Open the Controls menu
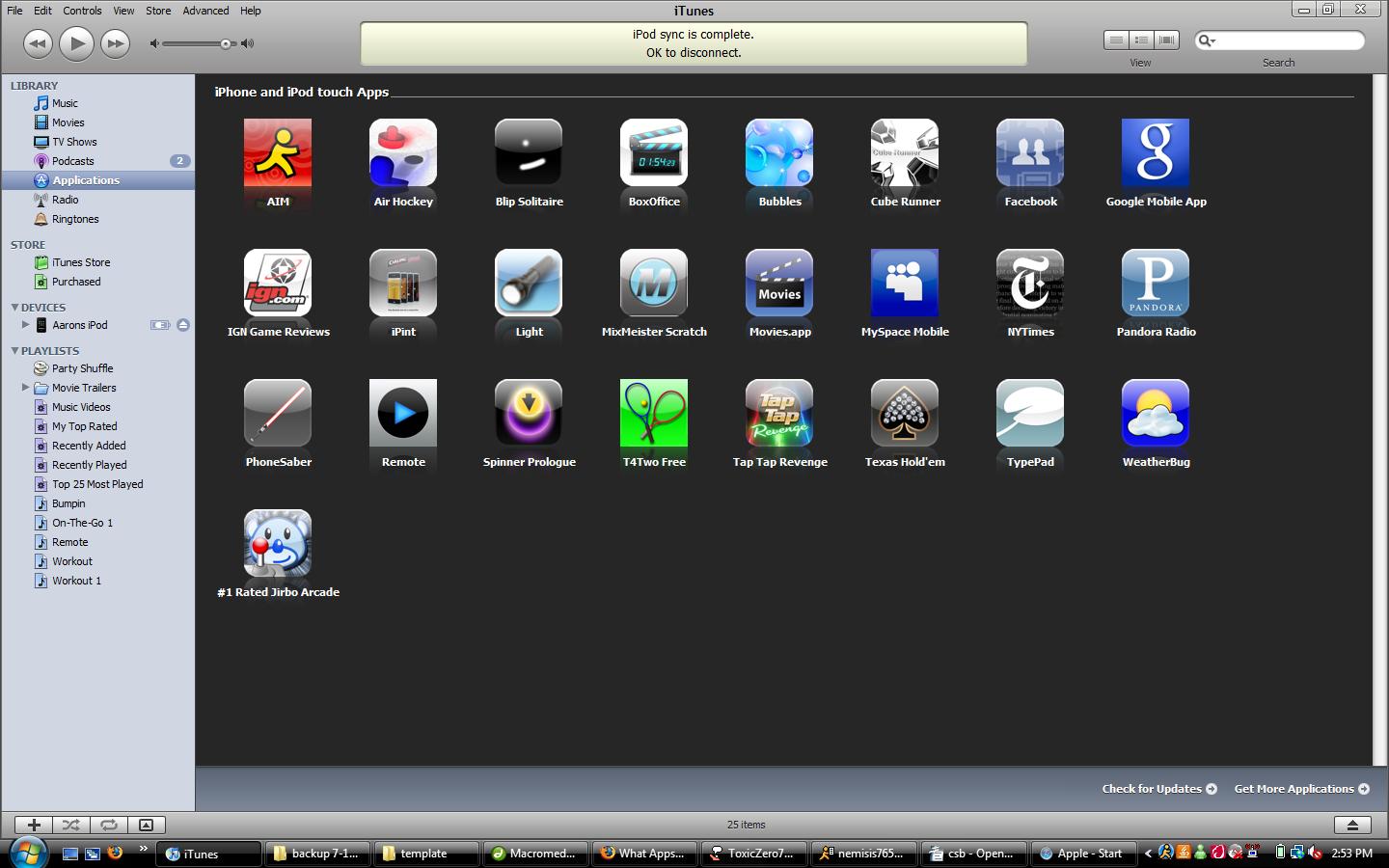Viewport: 1389px width, 868px height. (82, 11)
